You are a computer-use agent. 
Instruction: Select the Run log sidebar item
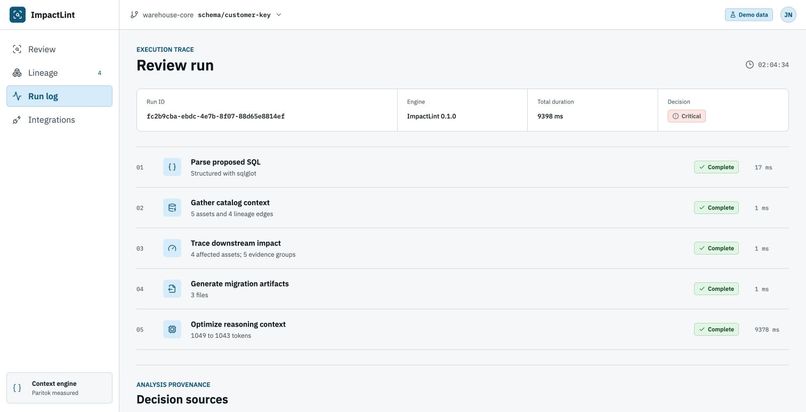tap(59, 96)
